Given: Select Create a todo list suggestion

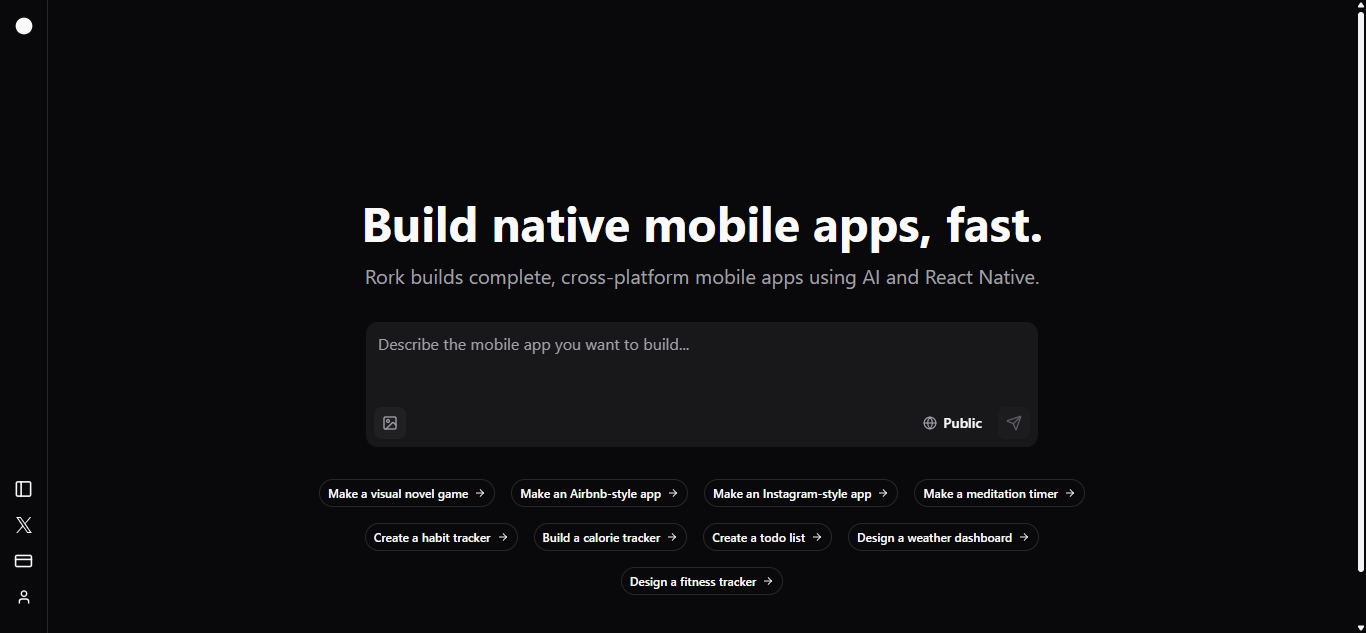Looking at the screenshot, I should (767, 538).
